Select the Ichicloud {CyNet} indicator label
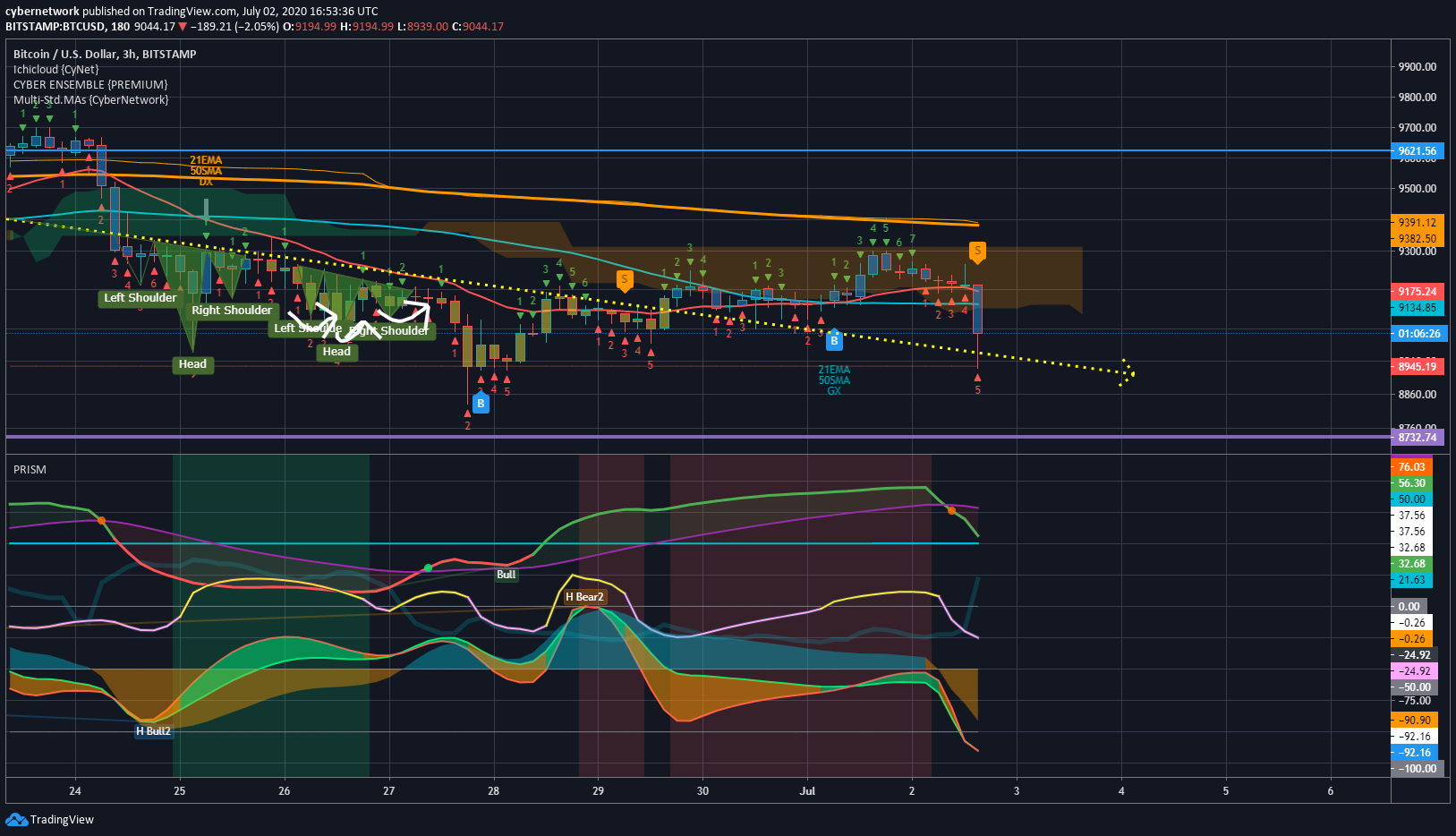The image size is (1456, 836). click(x=55, y=69)
